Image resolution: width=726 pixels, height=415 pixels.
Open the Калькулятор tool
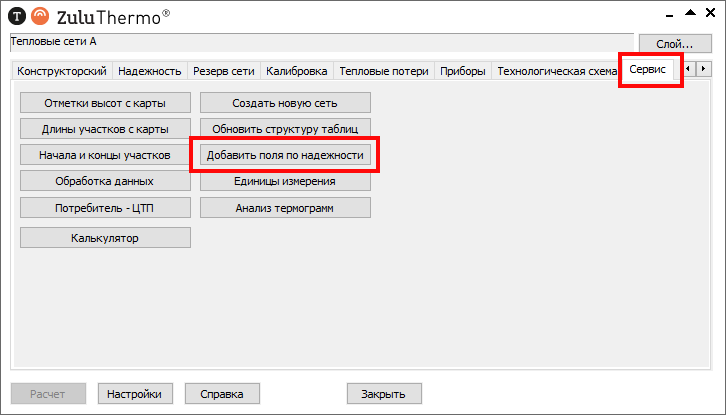point(105,238)
